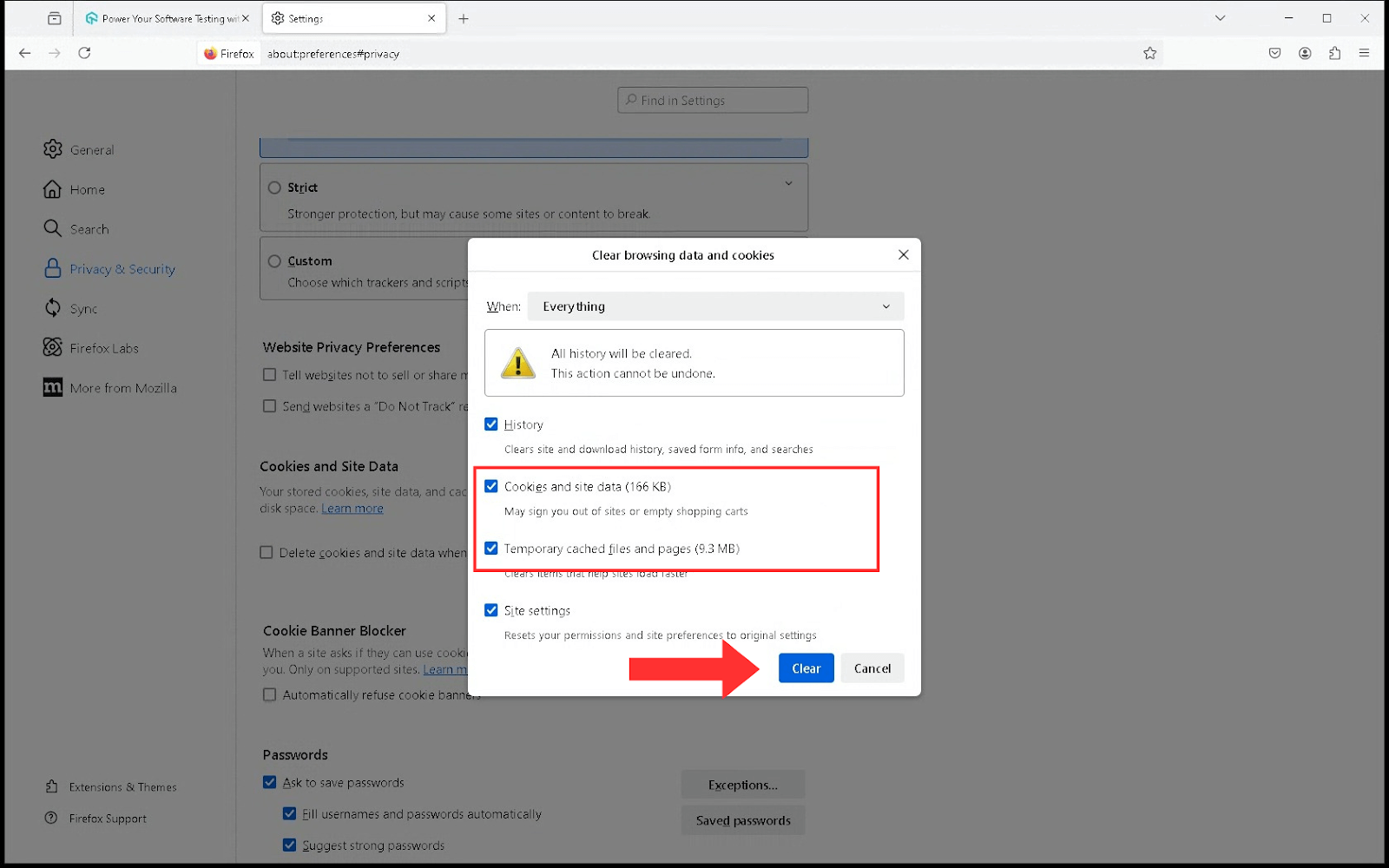Uncheck the History checkbox
Screen dimensions: 1389x868
491,424
